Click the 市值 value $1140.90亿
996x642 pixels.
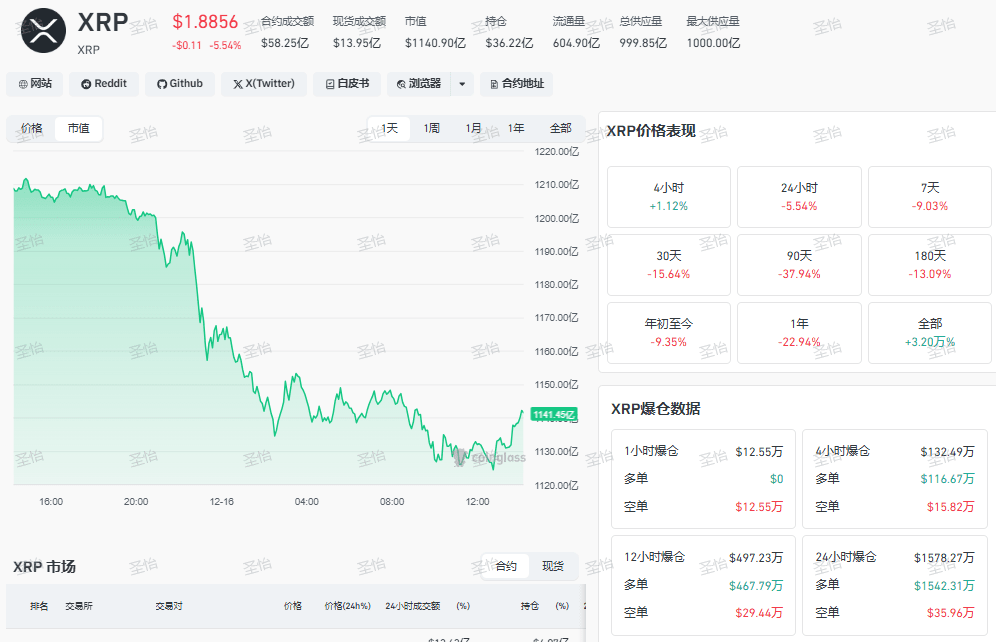point(435,43)
